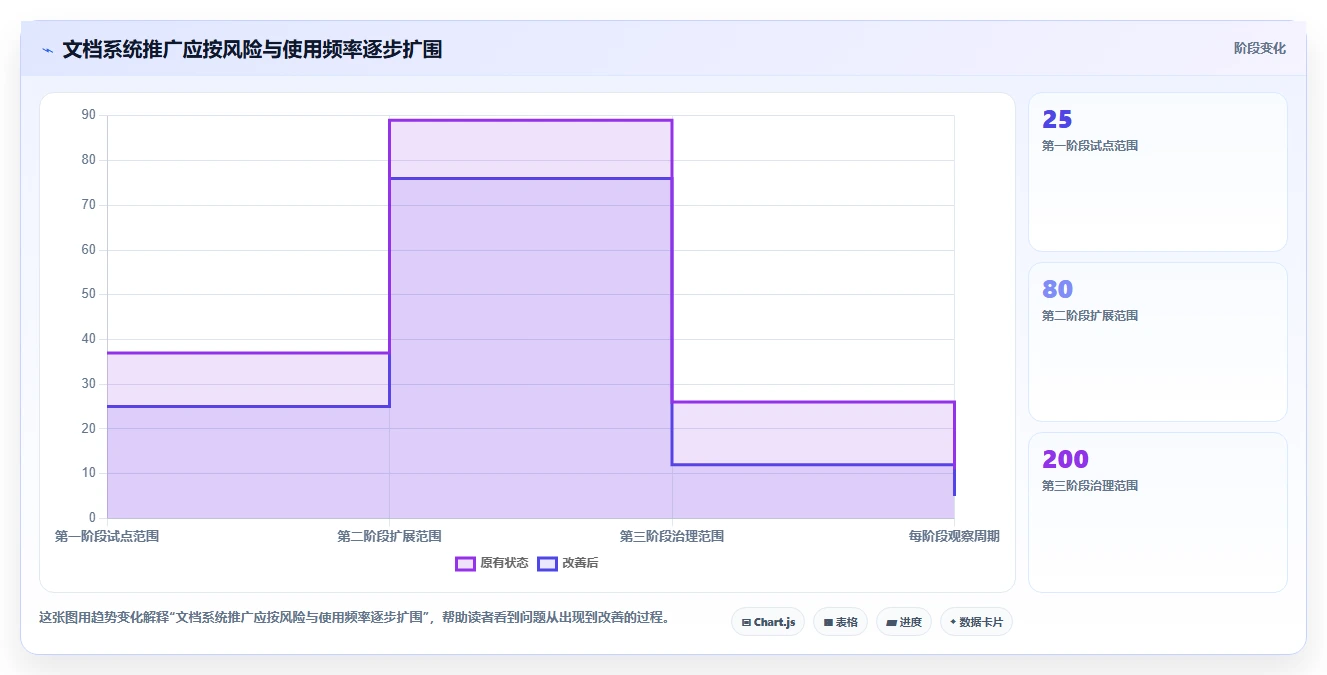
Task: Click the 每阶段观察周期 x-axis label
Action: [954, 536]
